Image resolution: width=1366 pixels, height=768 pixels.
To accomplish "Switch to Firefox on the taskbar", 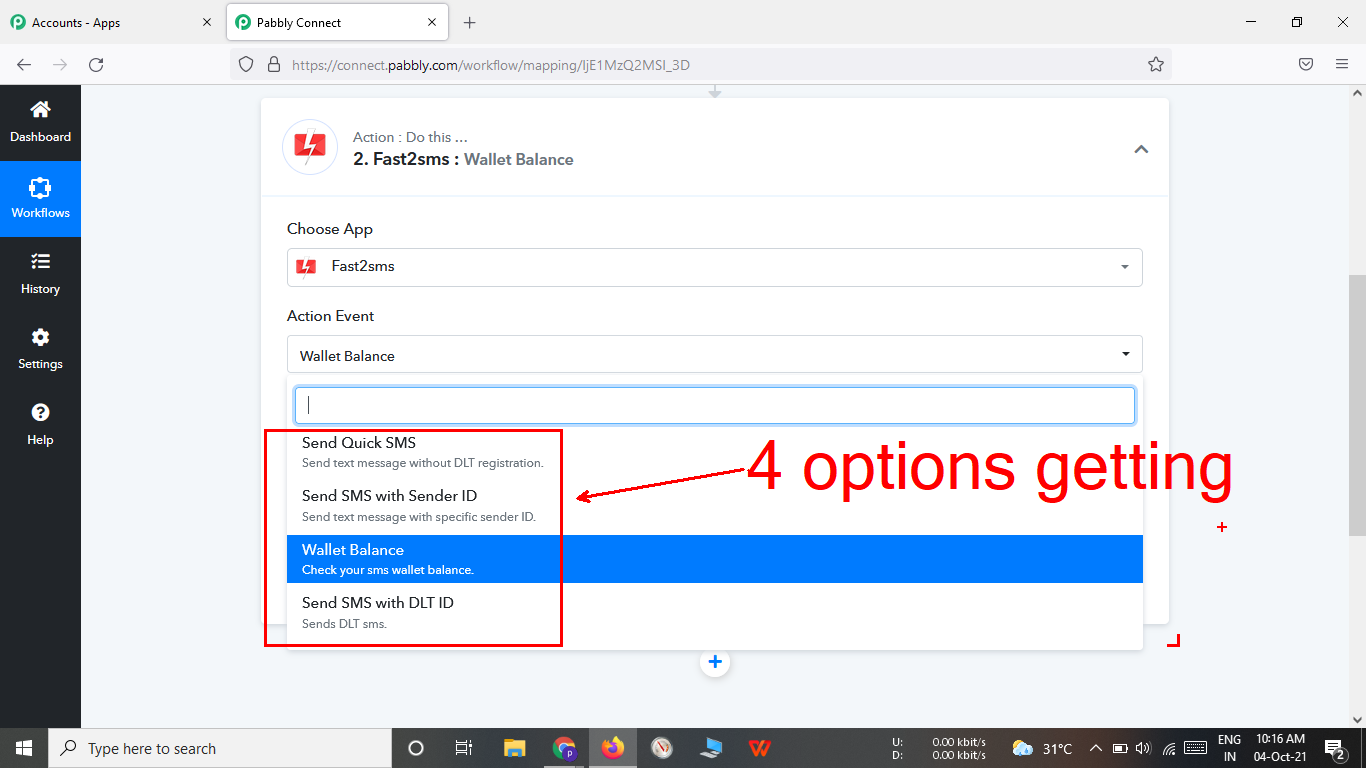I will point(612,748).
